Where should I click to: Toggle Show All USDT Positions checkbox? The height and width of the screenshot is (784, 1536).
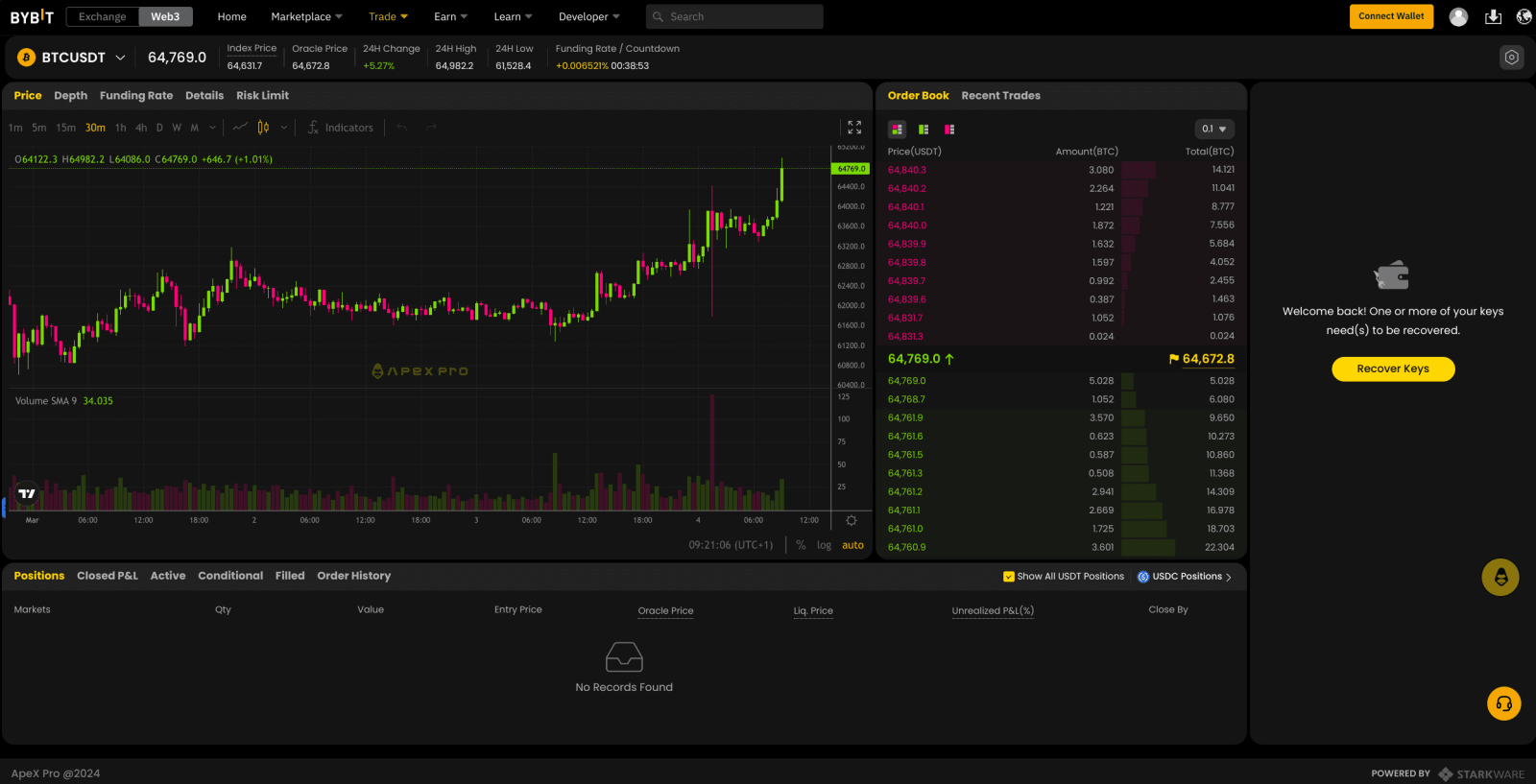click(x=1009, y=577)
